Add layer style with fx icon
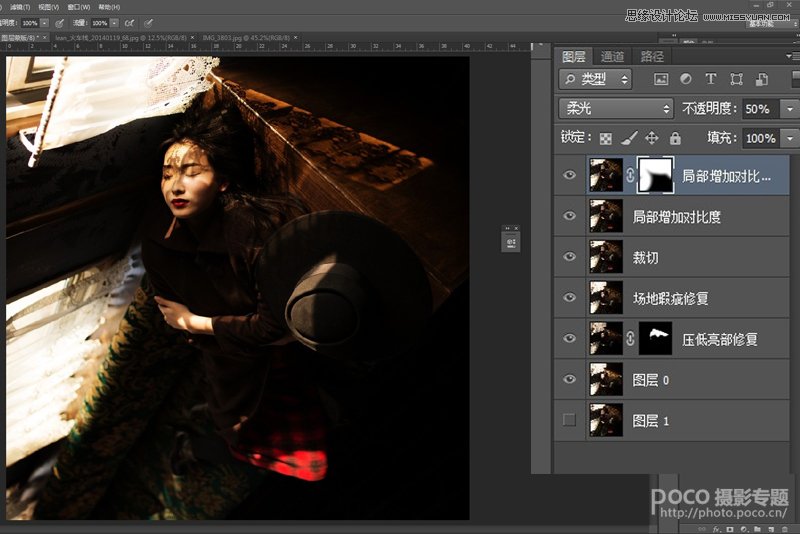Viewport: 800px width, 534px height. (716, 529)
